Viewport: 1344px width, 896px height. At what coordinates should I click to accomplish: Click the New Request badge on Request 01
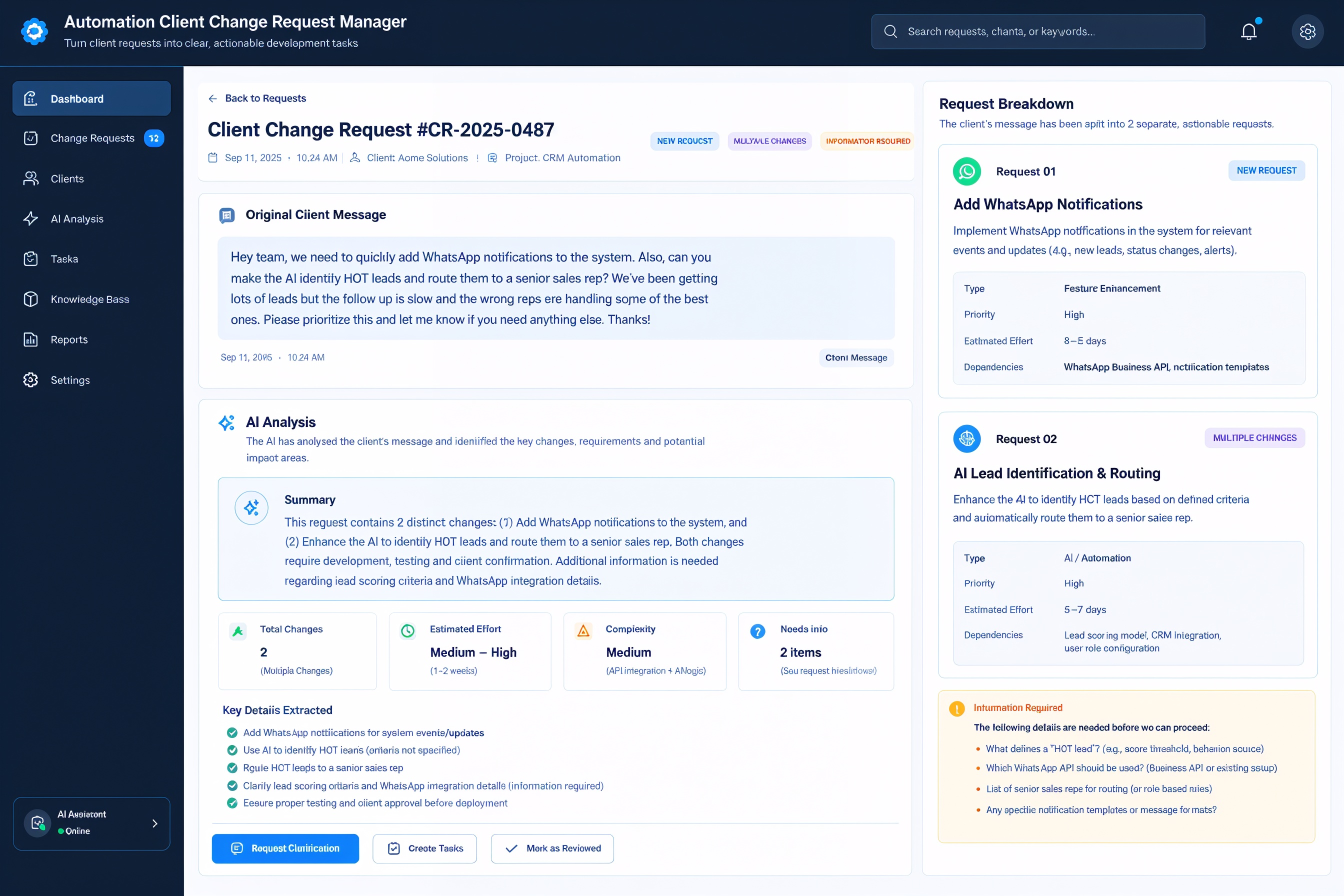point(1266,170)
